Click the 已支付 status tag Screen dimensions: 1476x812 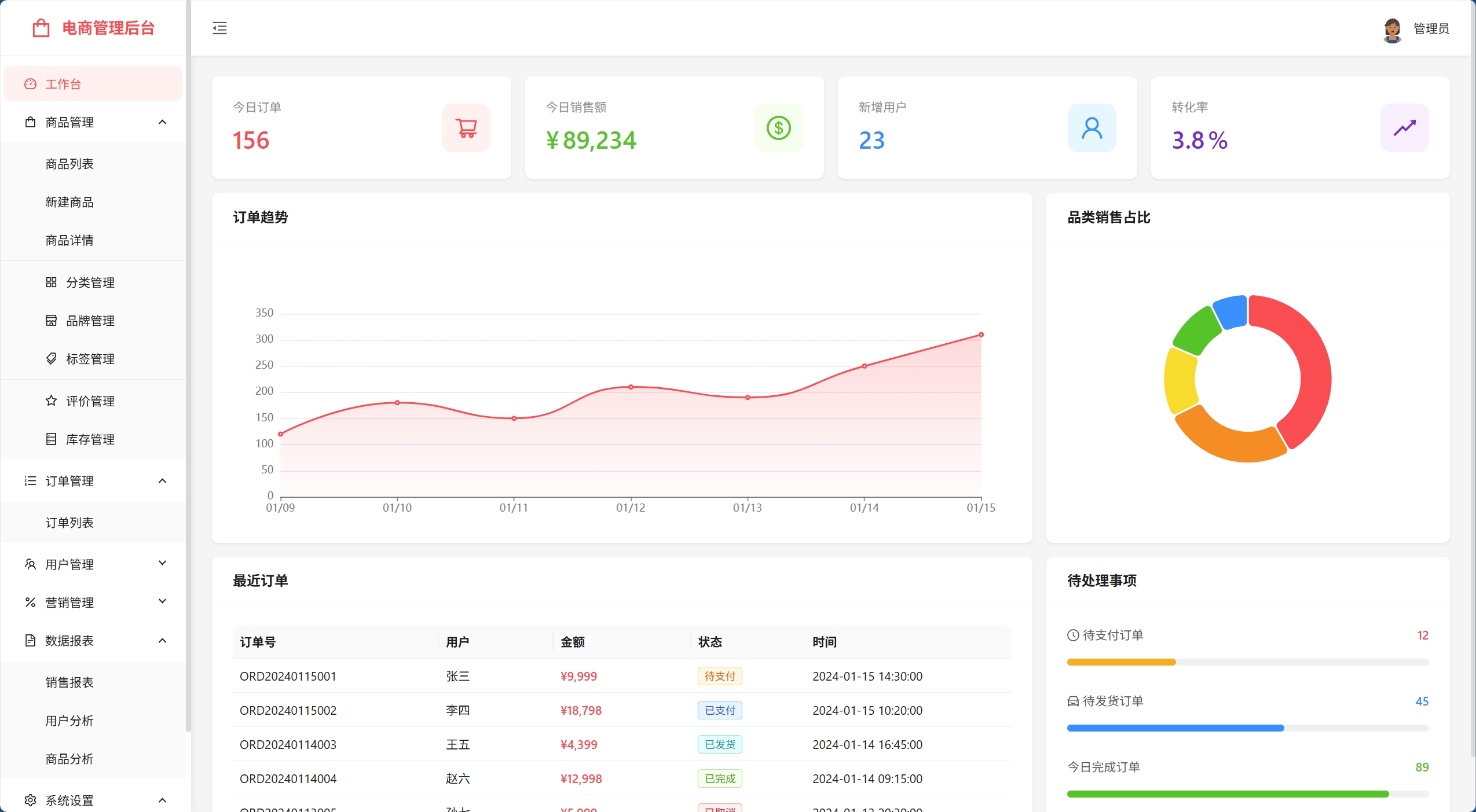tap(720, 710)
